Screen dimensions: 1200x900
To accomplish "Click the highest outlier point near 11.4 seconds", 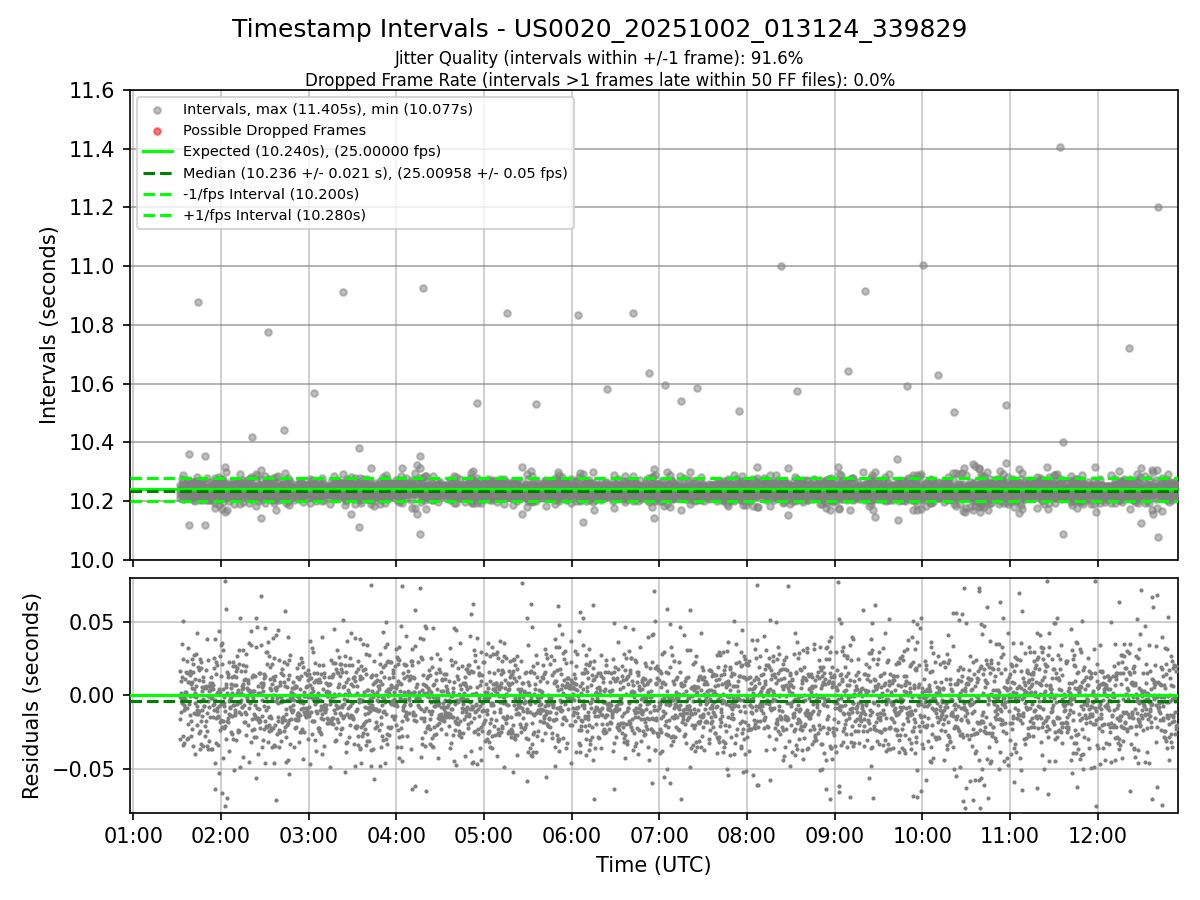I will [1060, 147].
